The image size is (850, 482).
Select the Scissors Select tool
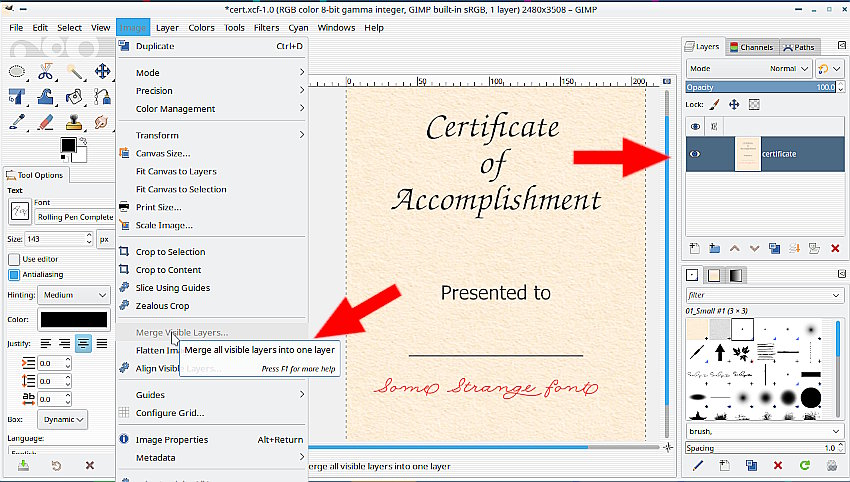click(46, 72)
